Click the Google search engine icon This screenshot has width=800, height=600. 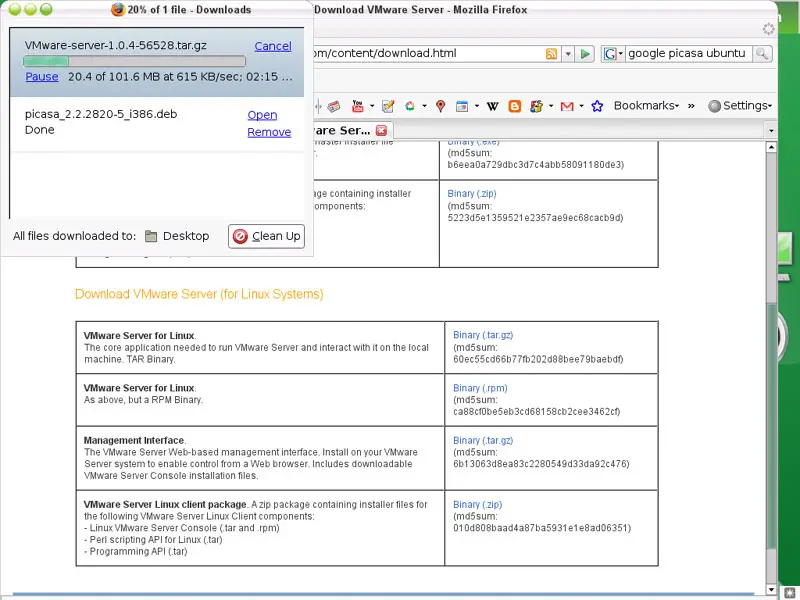609,54
